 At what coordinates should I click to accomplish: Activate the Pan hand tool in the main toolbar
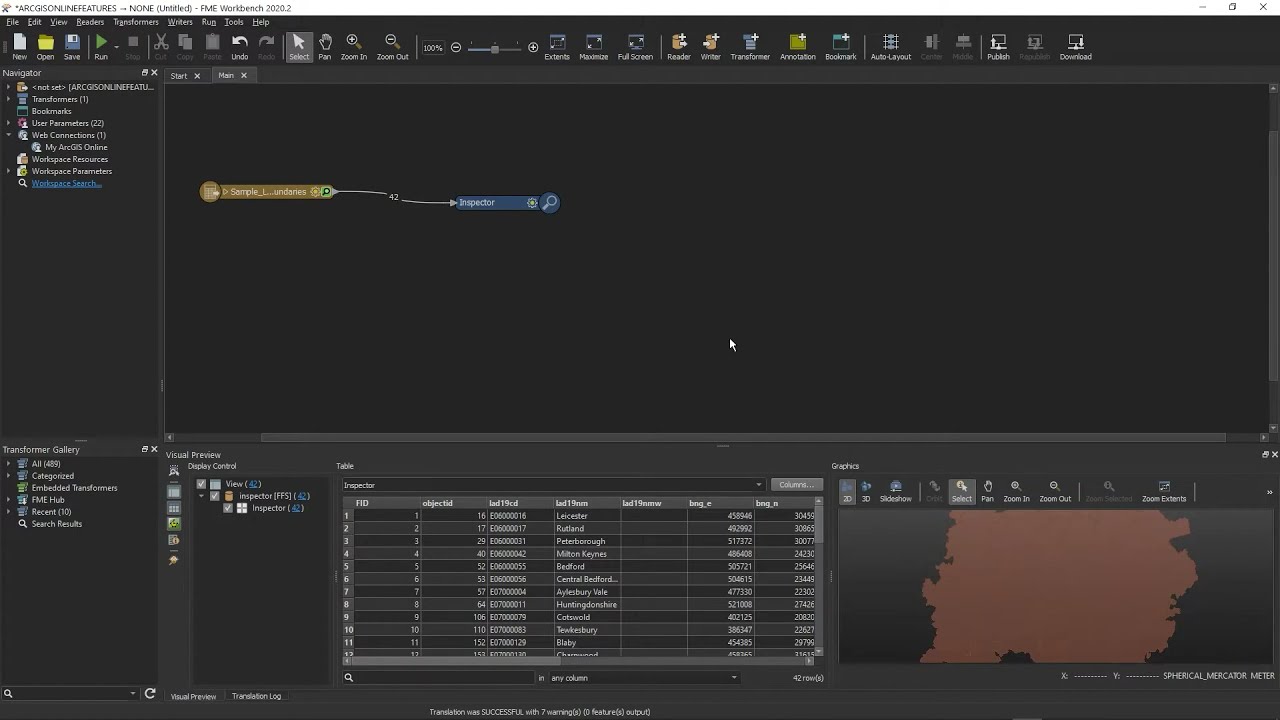point(325,46)
